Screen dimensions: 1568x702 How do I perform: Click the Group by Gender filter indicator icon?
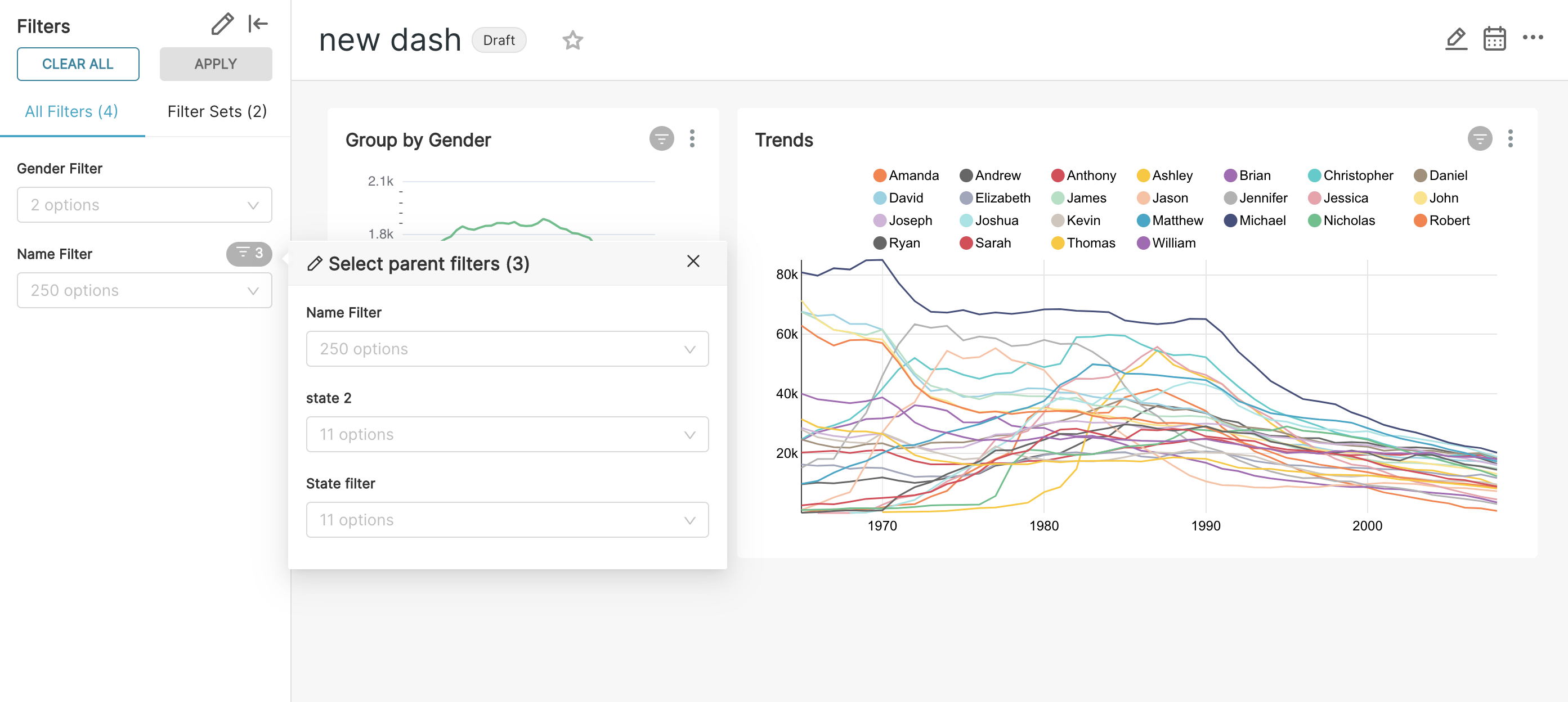point(662,139)
